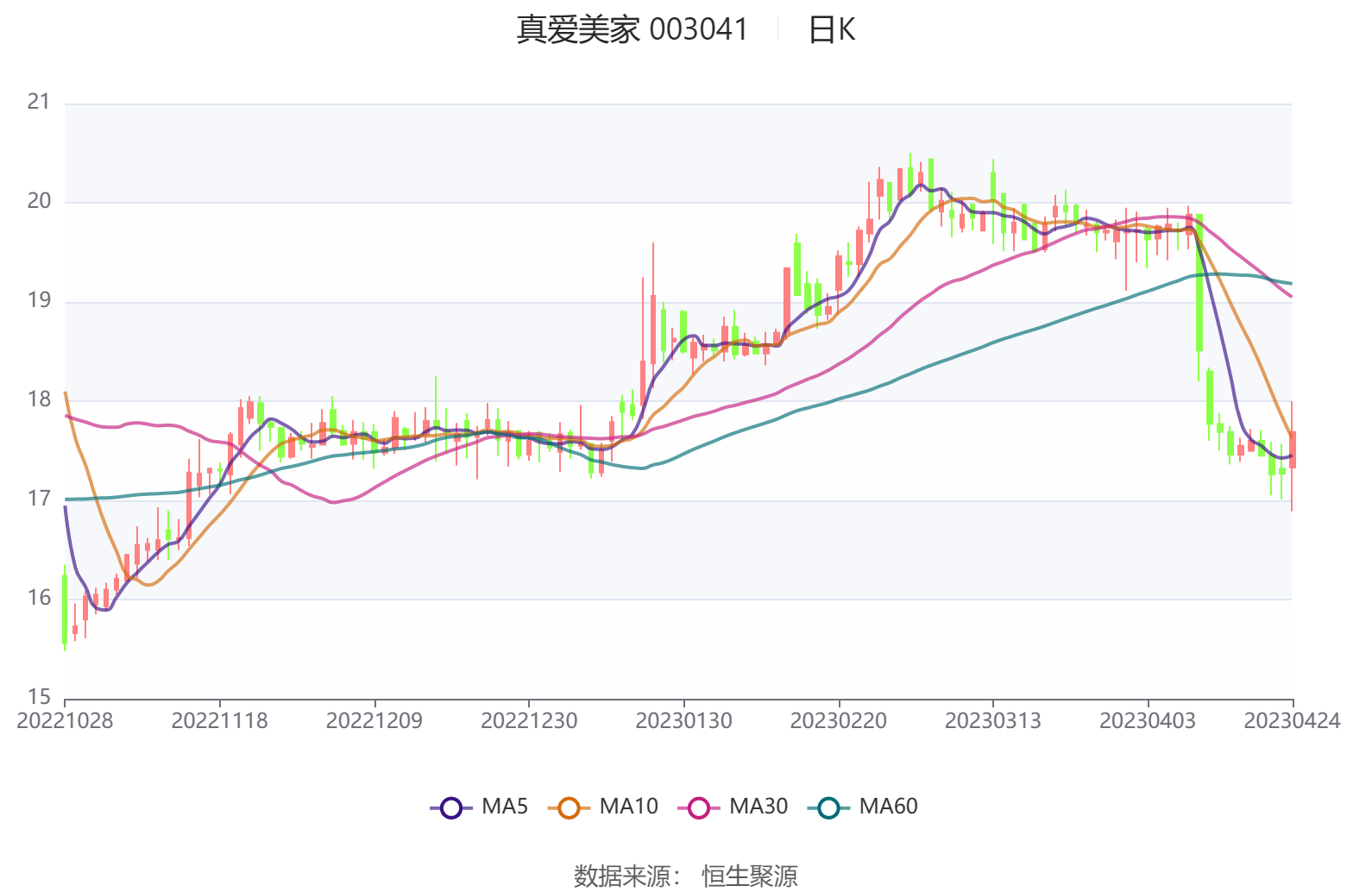Toggle the MA30 legend series
This screenshot has height=892, width=1372.
(x=733, y=807)
